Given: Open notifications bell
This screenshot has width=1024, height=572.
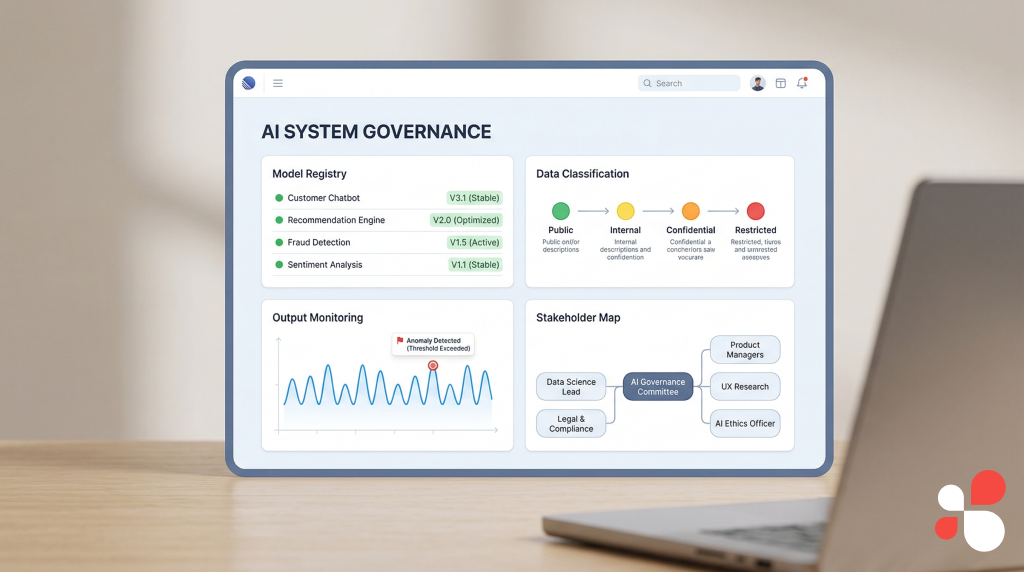Looking at the screenshot, I should [802, 83].
